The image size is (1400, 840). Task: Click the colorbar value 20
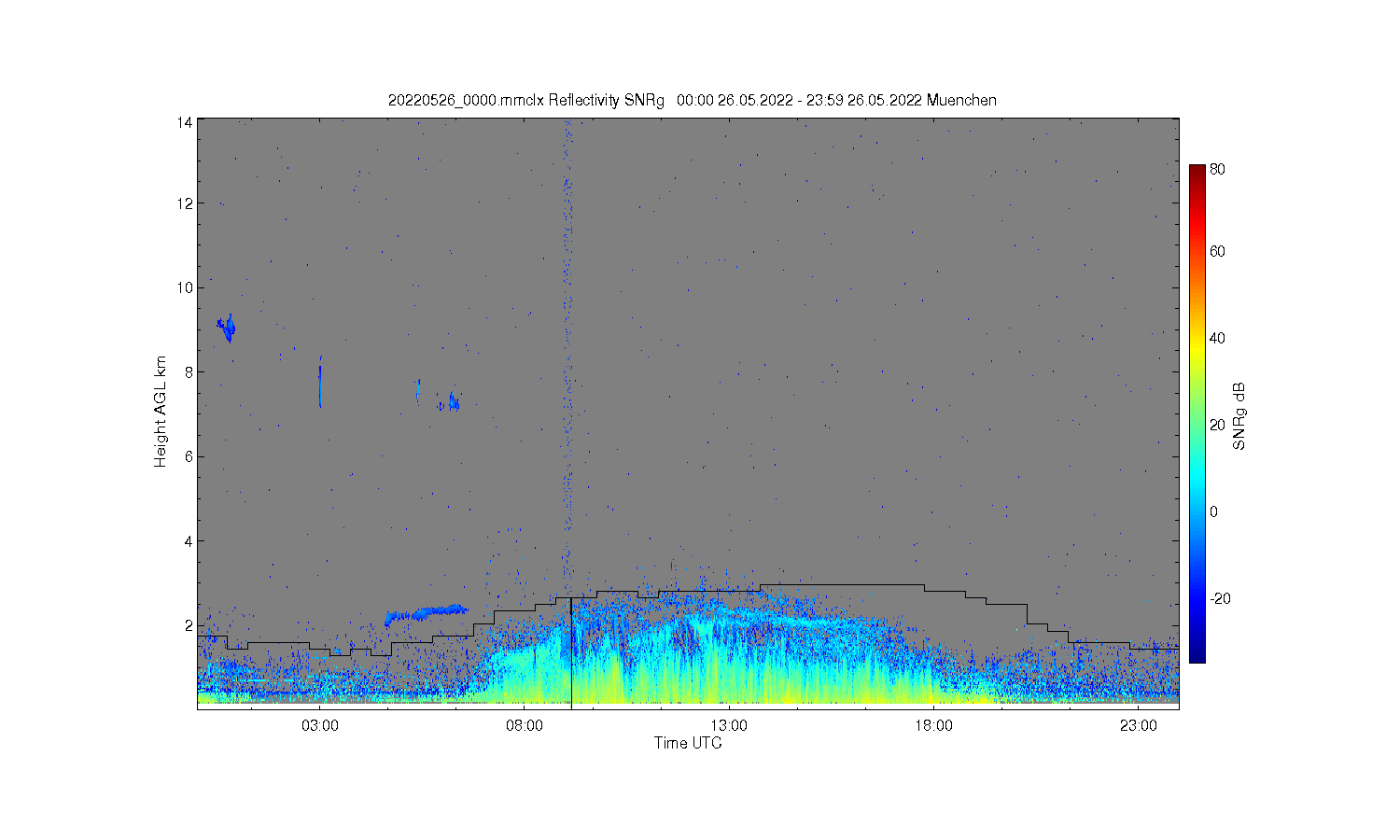tap(1218, 425)
